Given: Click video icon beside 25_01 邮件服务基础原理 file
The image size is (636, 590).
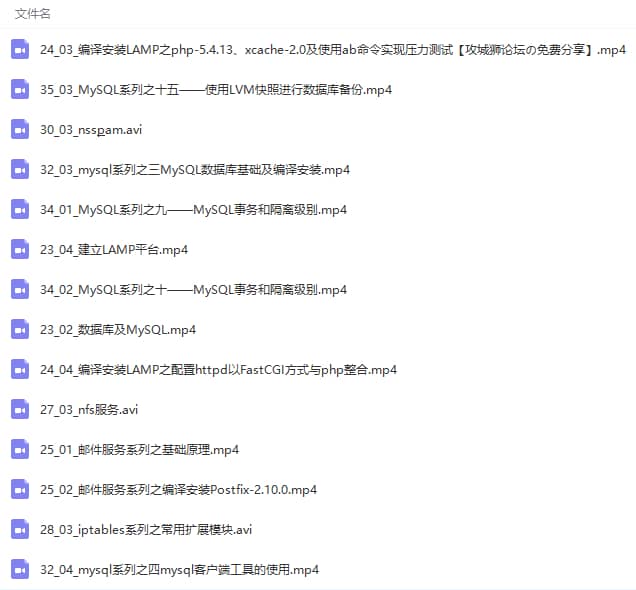Looking at the screenshot, I should (20, 449).
